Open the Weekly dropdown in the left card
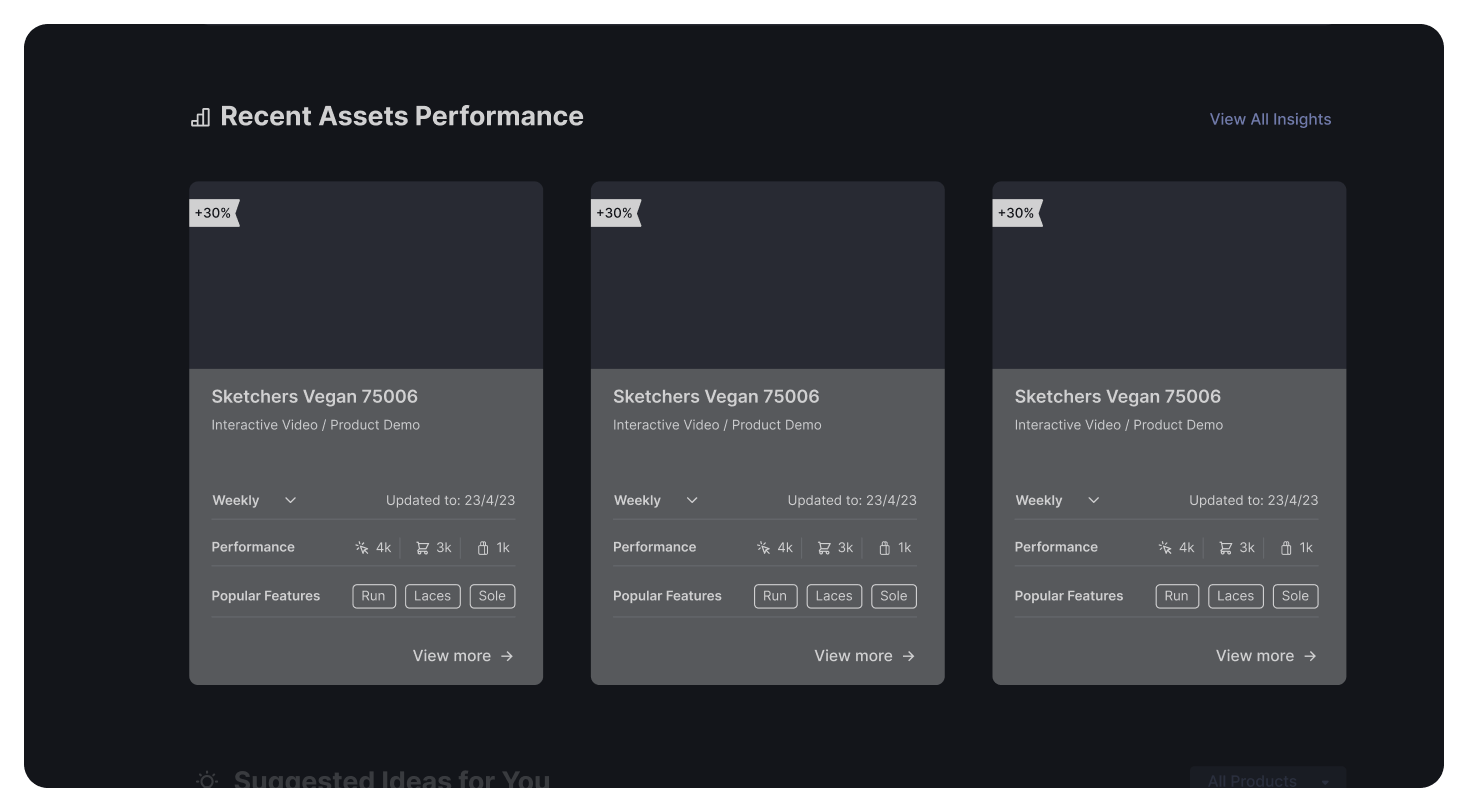 coord(254,500)
